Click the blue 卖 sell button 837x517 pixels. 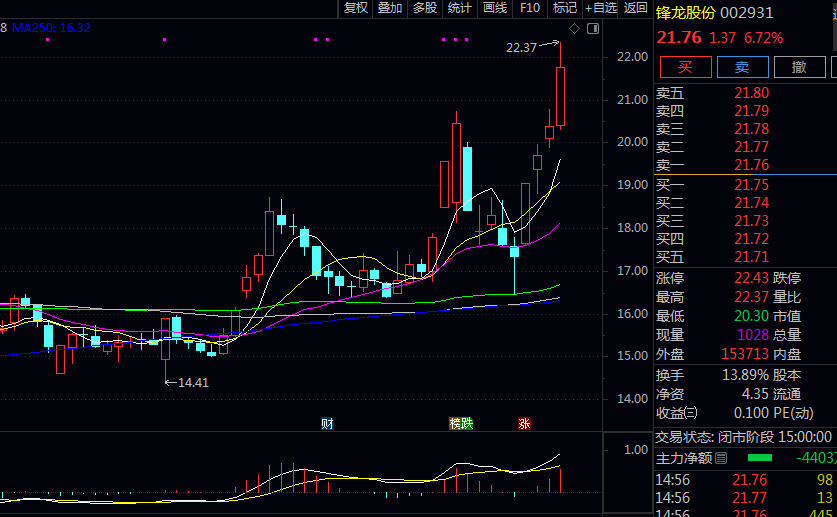742,67
